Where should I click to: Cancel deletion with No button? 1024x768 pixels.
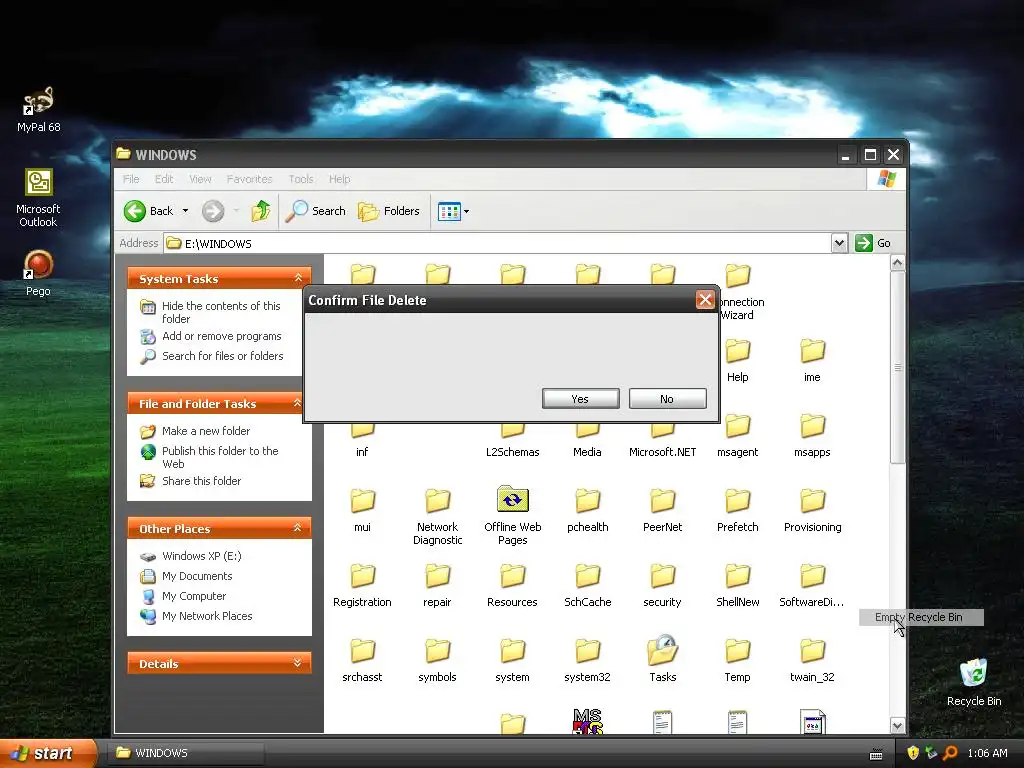tap(667, 398)
